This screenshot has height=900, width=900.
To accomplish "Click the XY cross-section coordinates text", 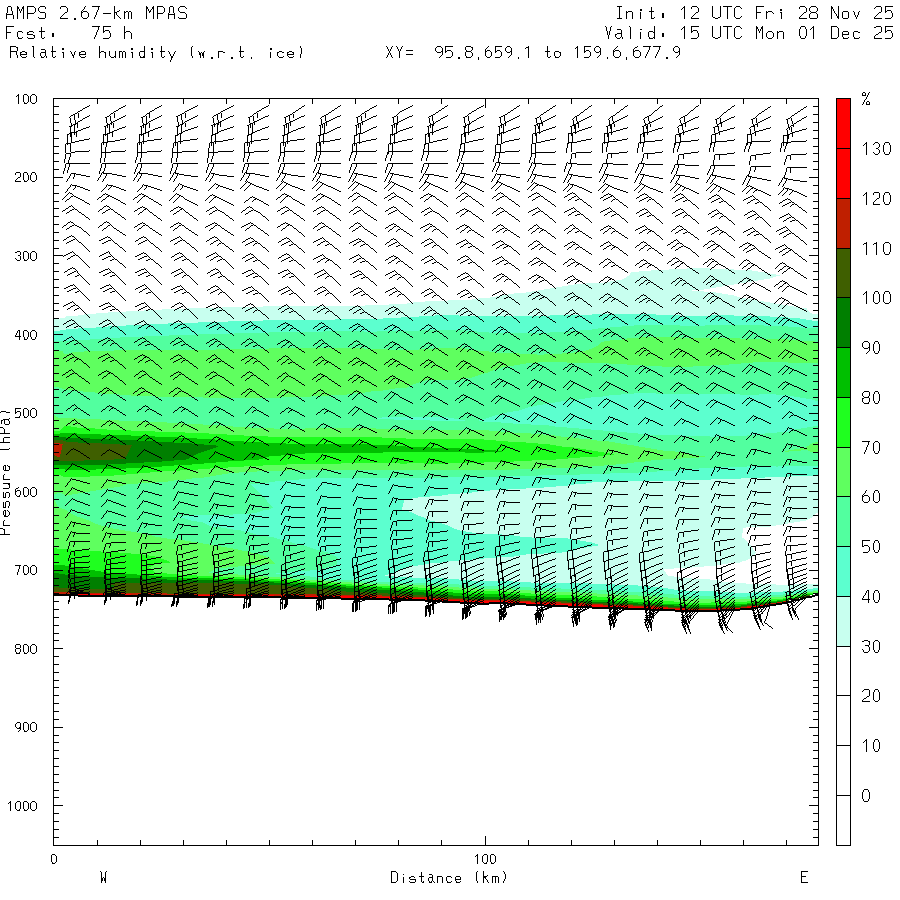I will tap(533, 53).
